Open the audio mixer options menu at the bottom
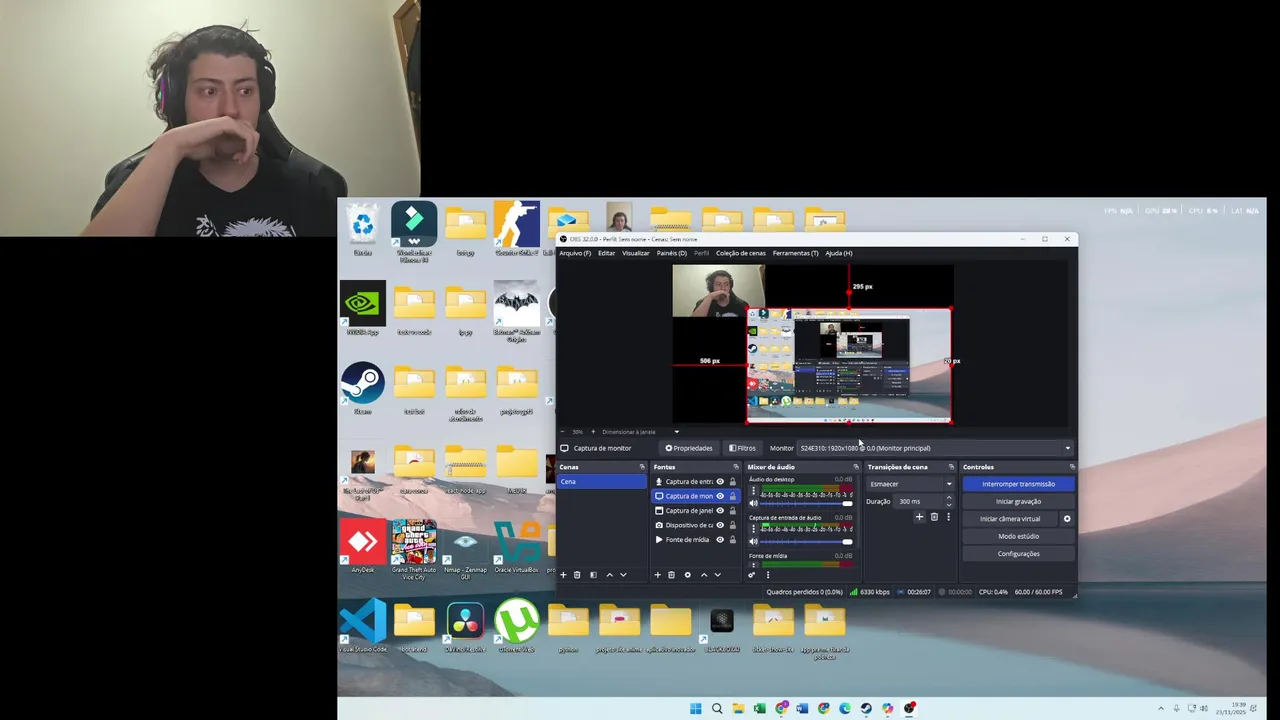 point(768,575)
